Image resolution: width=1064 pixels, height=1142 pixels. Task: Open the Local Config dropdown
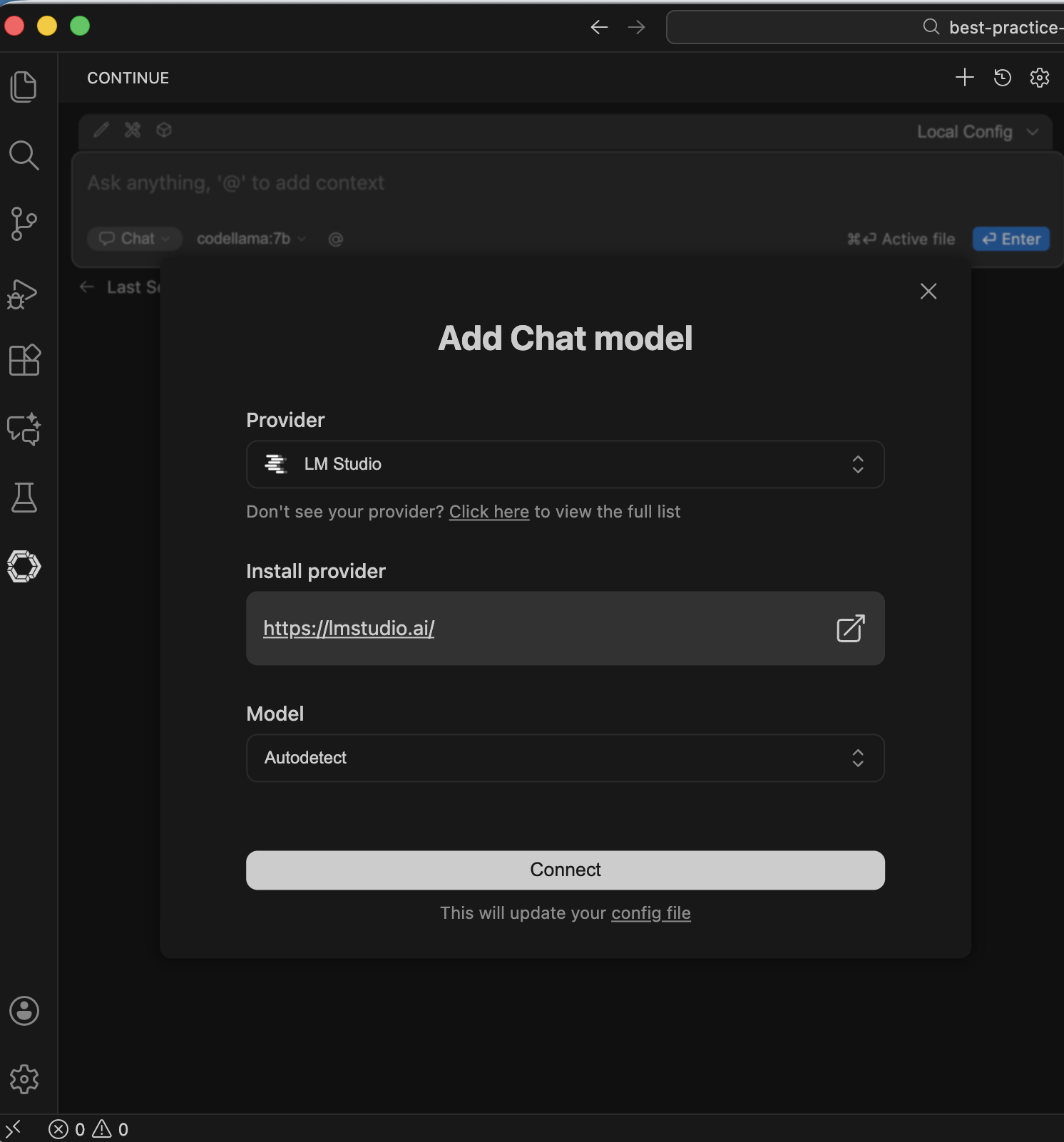[x=976, y=132]
